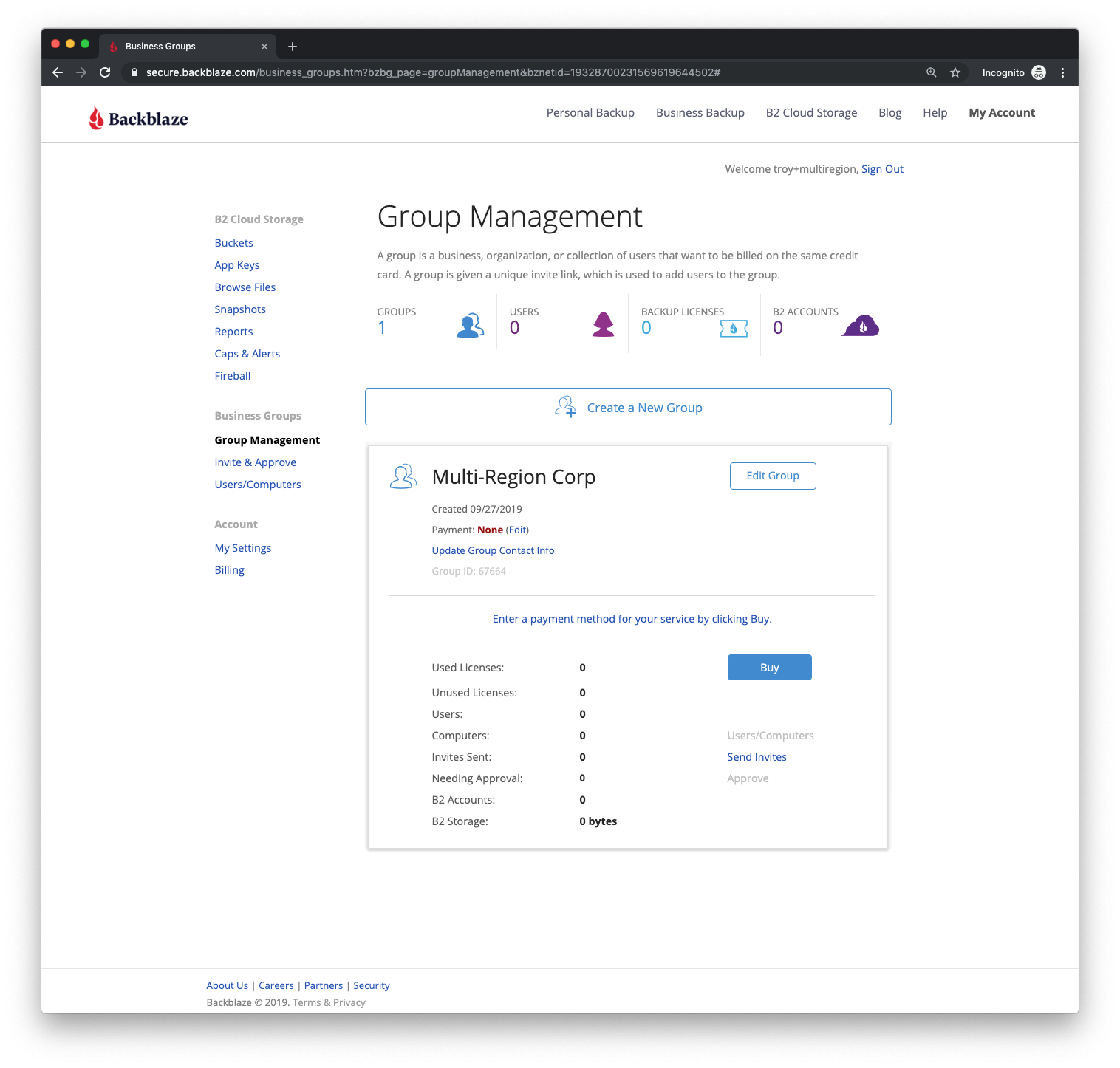Open My Settings in sidebar

[243, 548]
